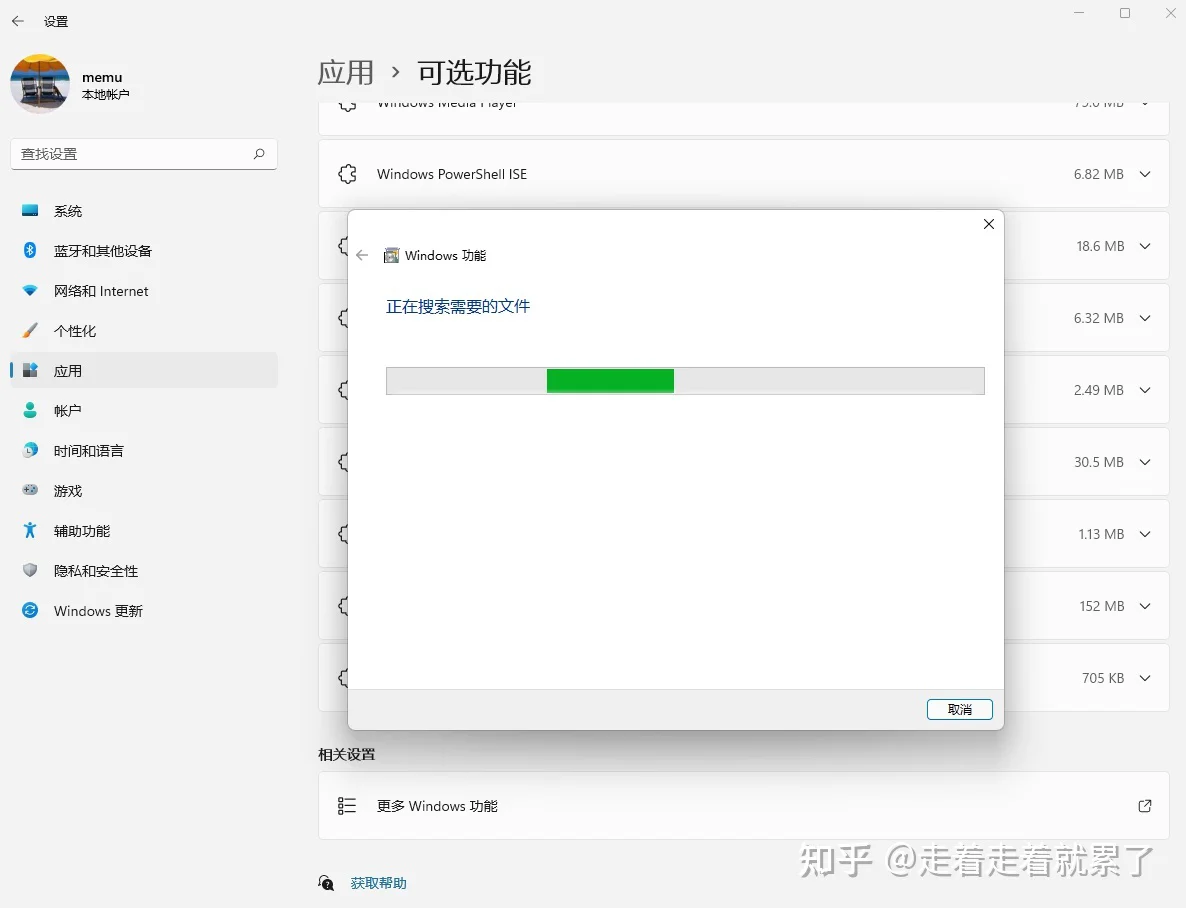Screen dimensions: 1186x908
Task: Minimize the Settings window
Action: point(1079,13)
